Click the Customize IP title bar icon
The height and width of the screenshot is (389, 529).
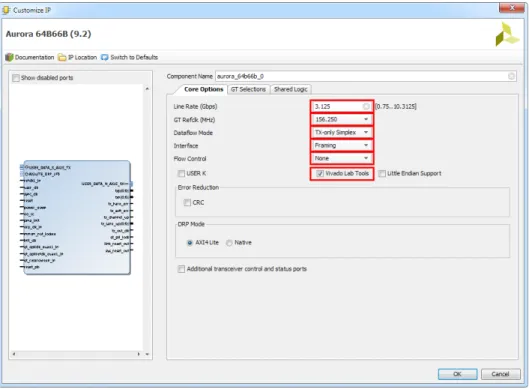click(6, 10)
